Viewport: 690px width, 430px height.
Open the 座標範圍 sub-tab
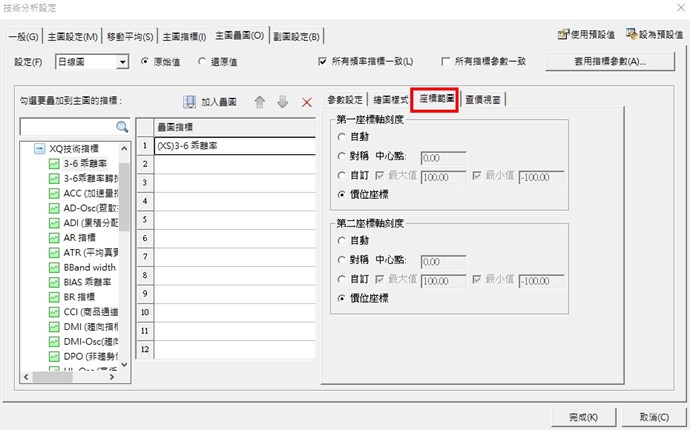click(436, 99)
